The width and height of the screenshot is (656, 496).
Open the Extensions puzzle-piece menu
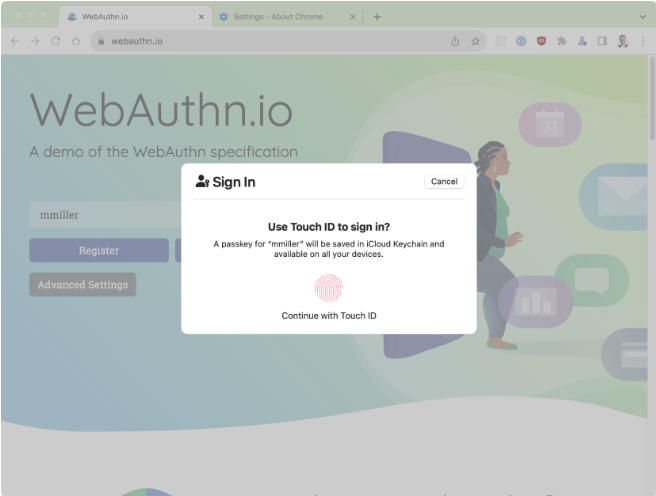[561, 41]
